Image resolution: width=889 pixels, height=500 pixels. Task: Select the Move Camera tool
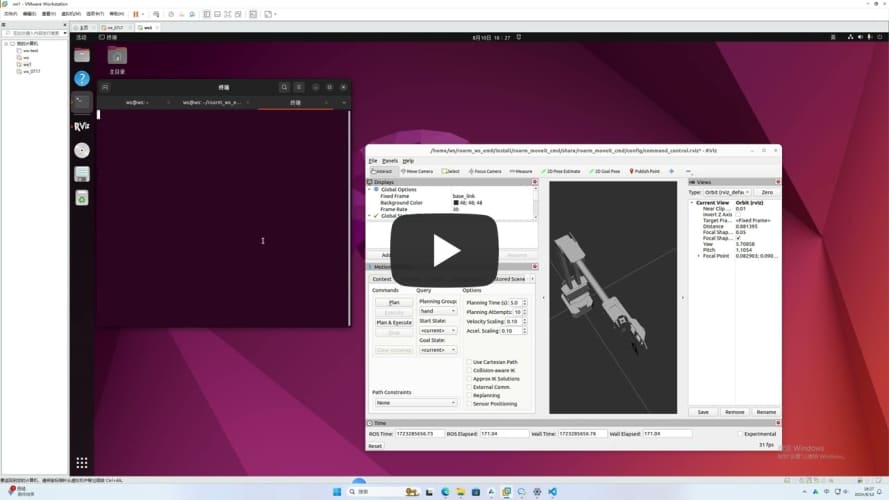[x=417, y=171]
